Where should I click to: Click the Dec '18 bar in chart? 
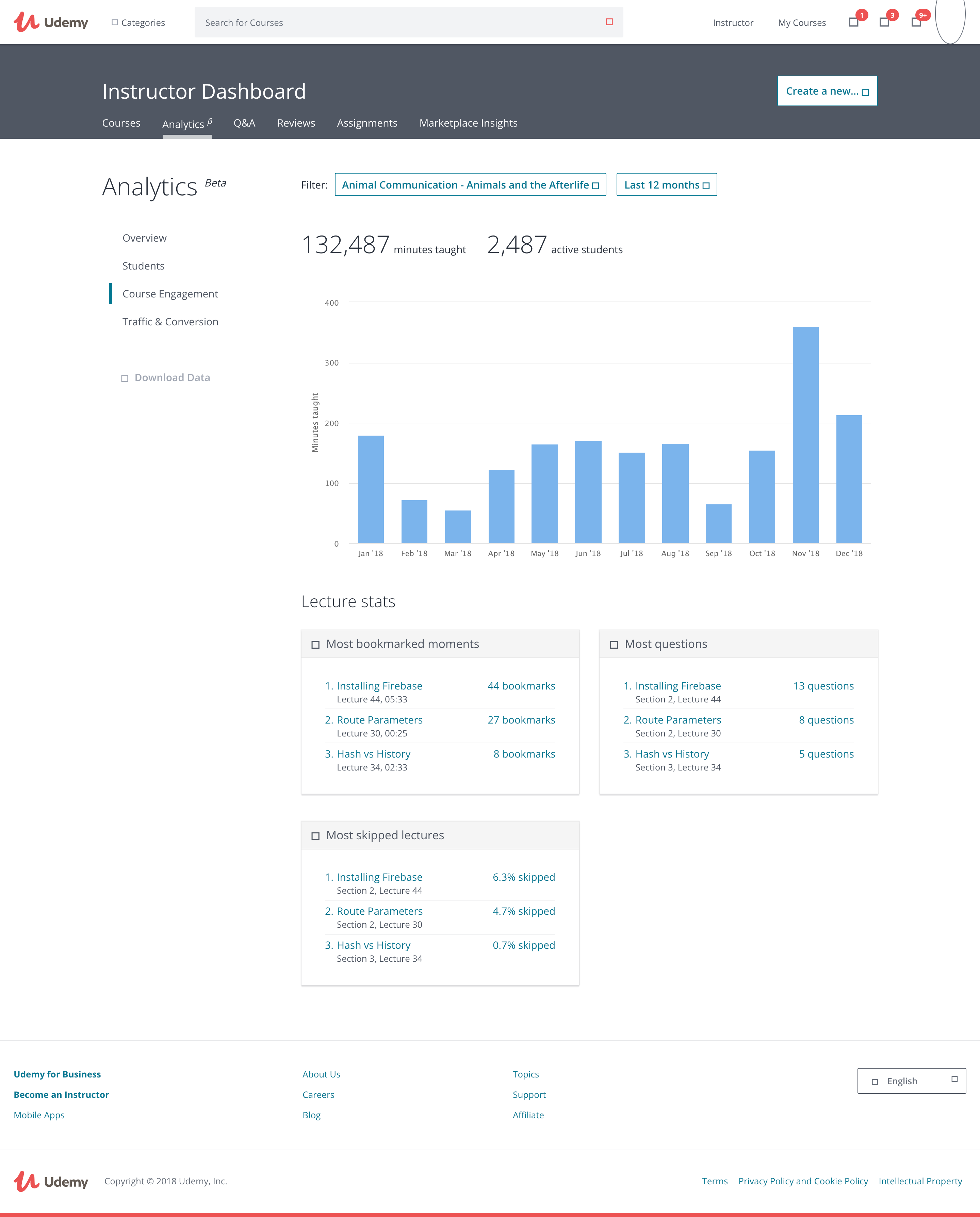pos(849,479)
